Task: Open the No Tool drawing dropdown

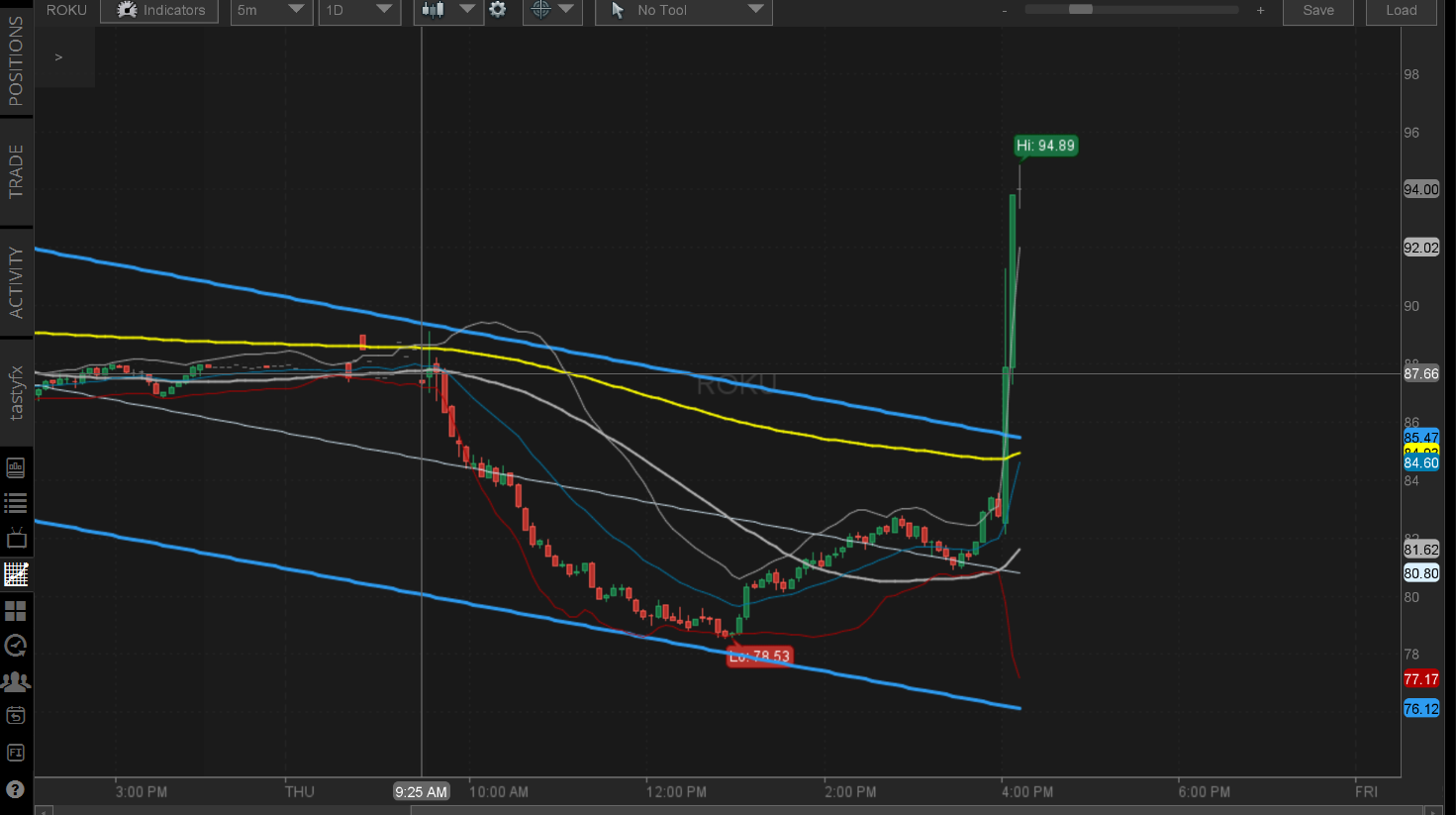Action: tap(684, 11)
